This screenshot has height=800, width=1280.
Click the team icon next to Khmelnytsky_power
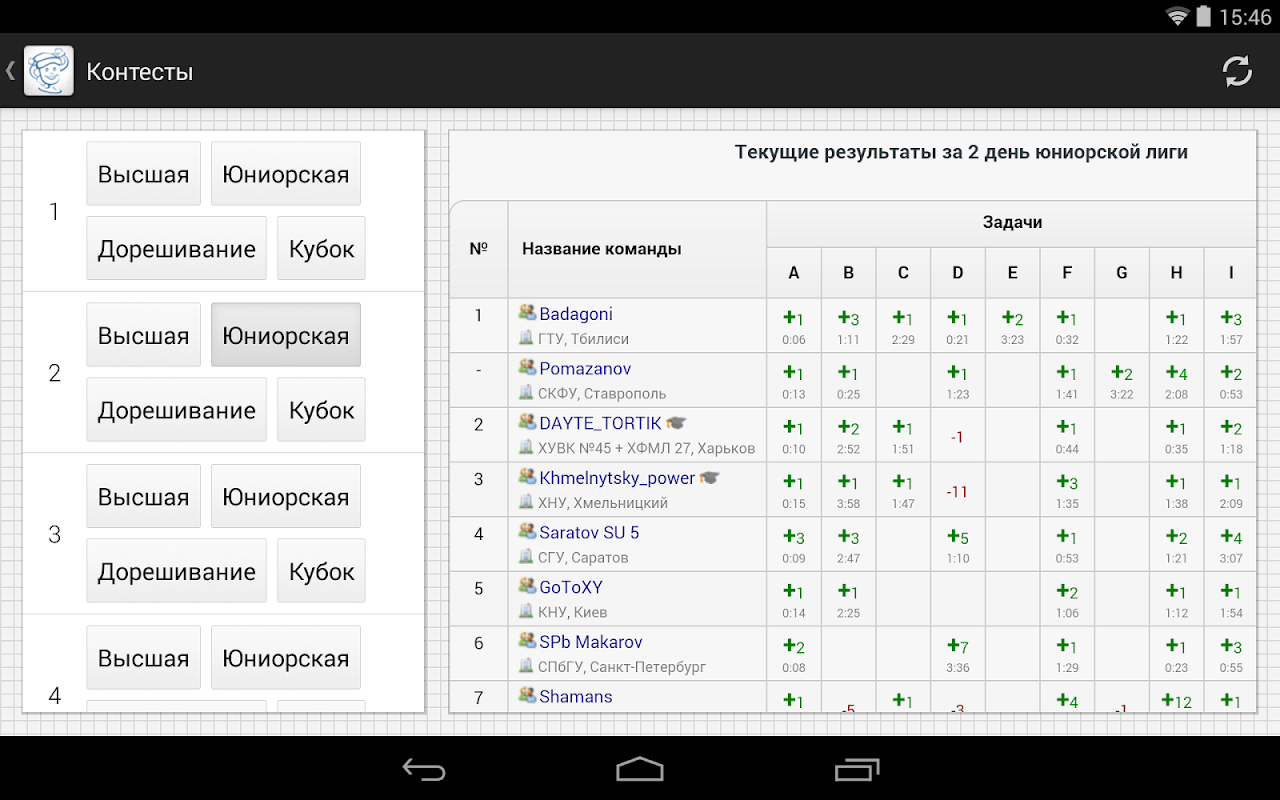pos(527,477)
